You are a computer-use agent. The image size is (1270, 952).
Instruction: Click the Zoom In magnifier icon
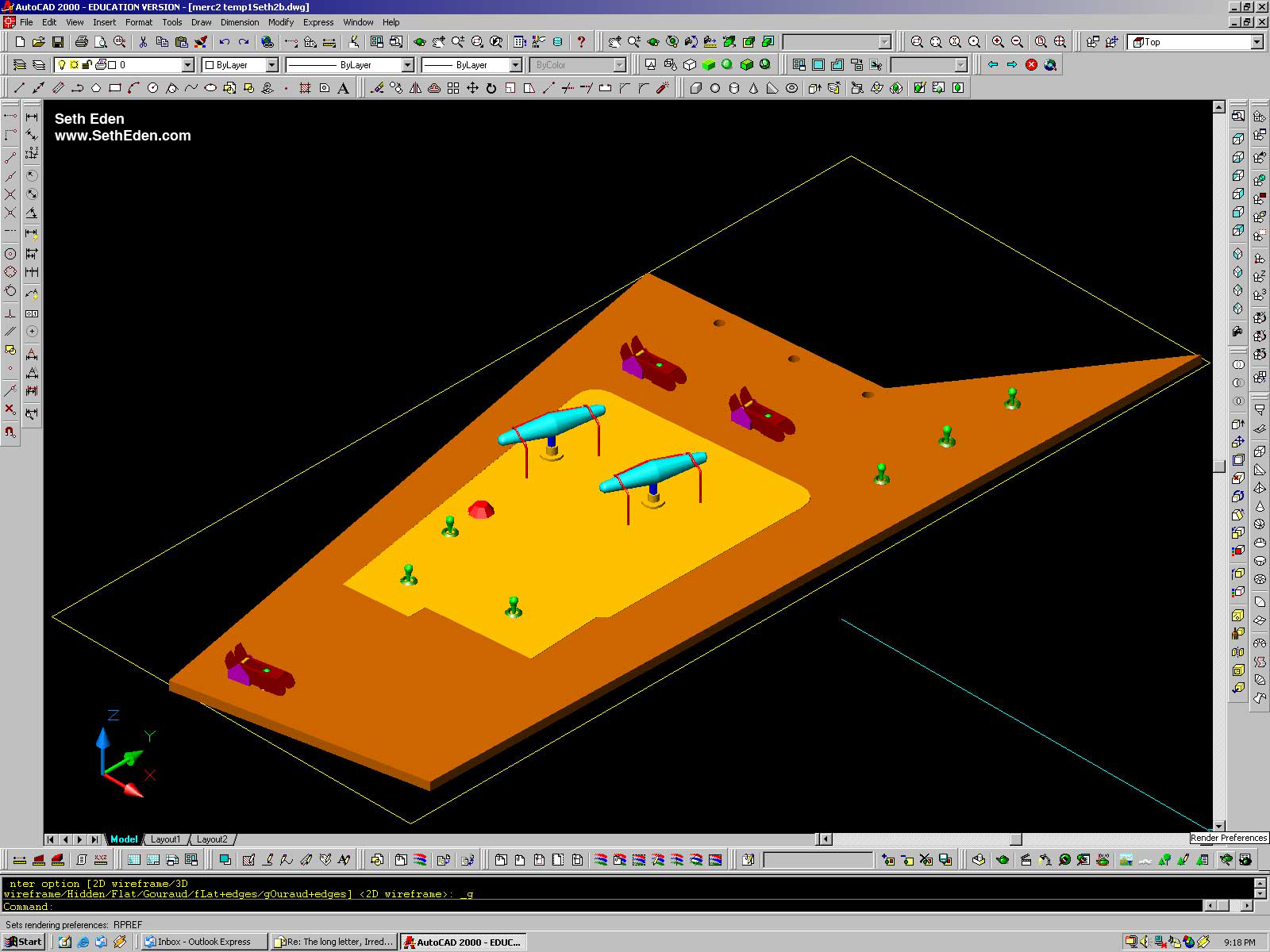[998, 42]
